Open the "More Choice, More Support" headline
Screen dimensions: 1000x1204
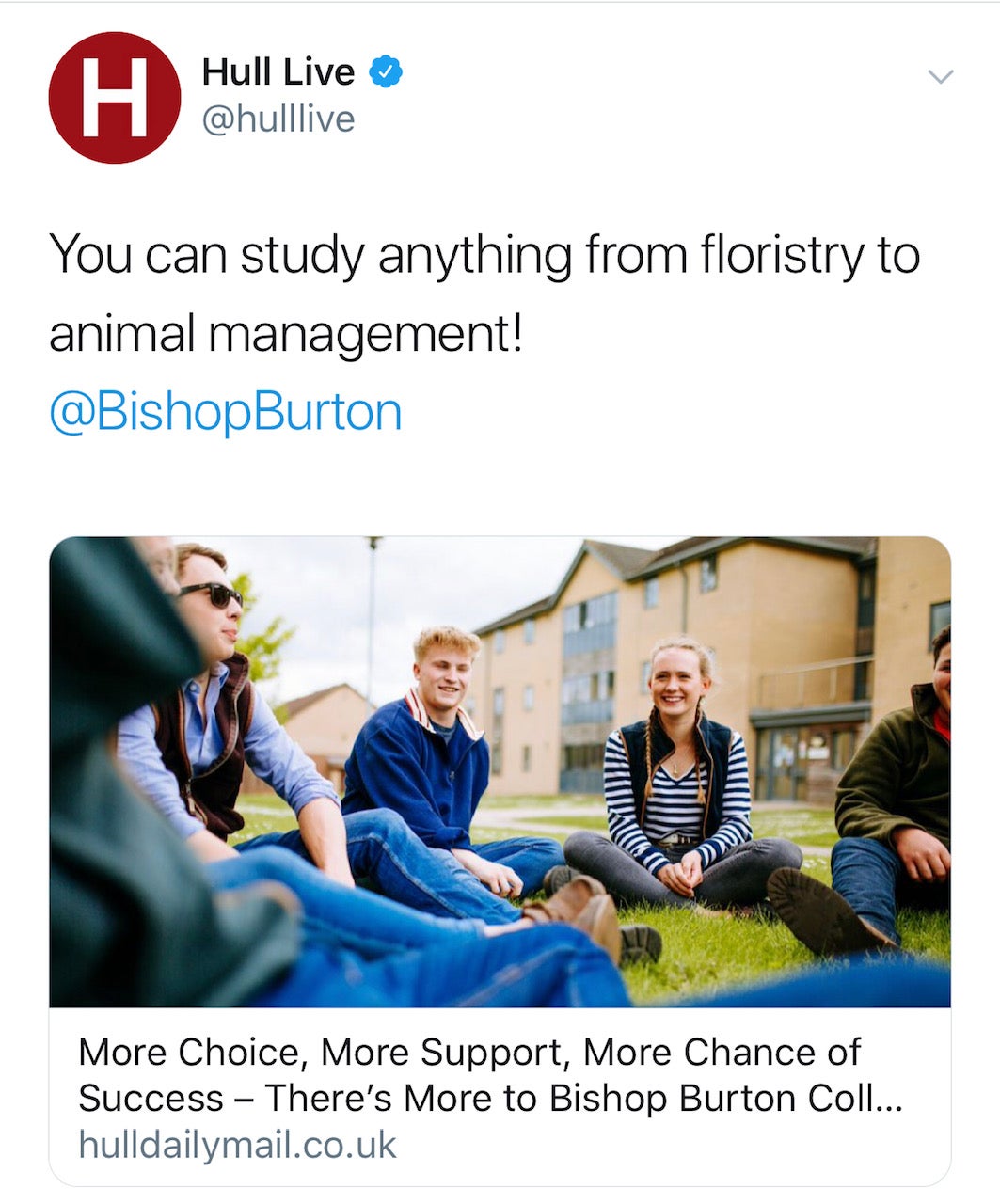click(468, 1053)
